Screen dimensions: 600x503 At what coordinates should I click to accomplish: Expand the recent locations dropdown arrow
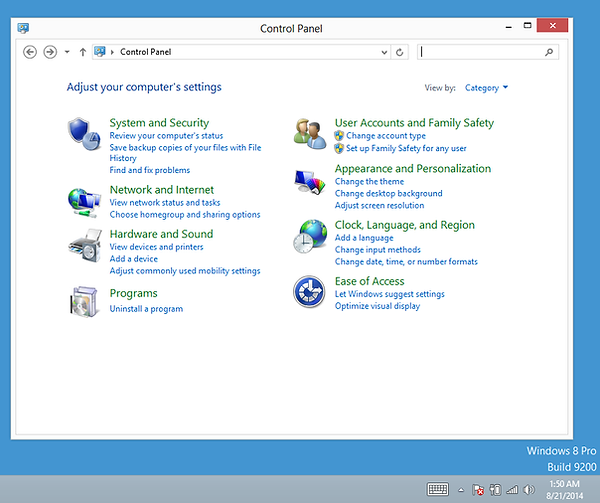[67, 52]
